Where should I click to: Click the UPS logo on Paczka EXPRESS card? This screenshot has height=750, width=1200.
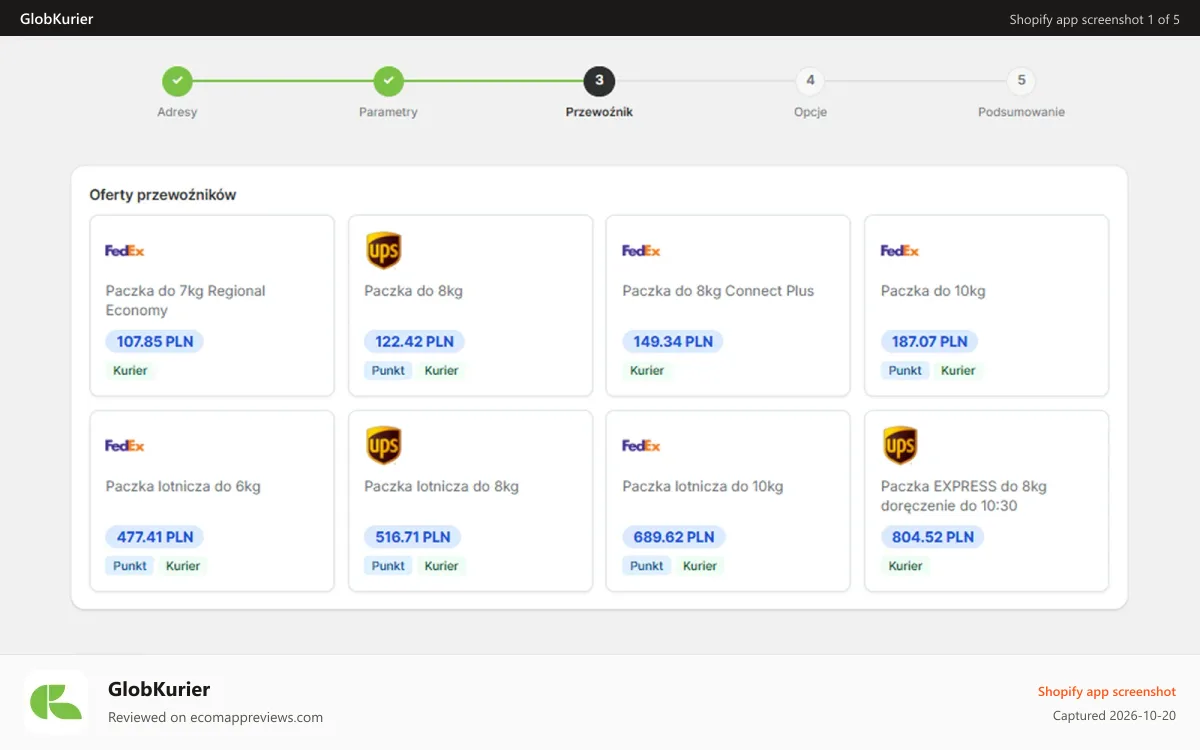(900, 446)
